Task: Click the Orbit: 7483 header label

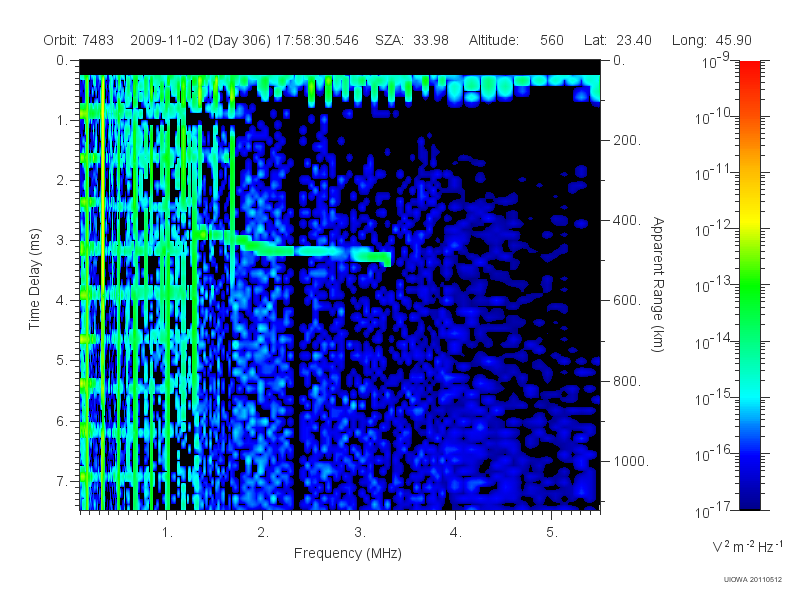Action: 79,40
